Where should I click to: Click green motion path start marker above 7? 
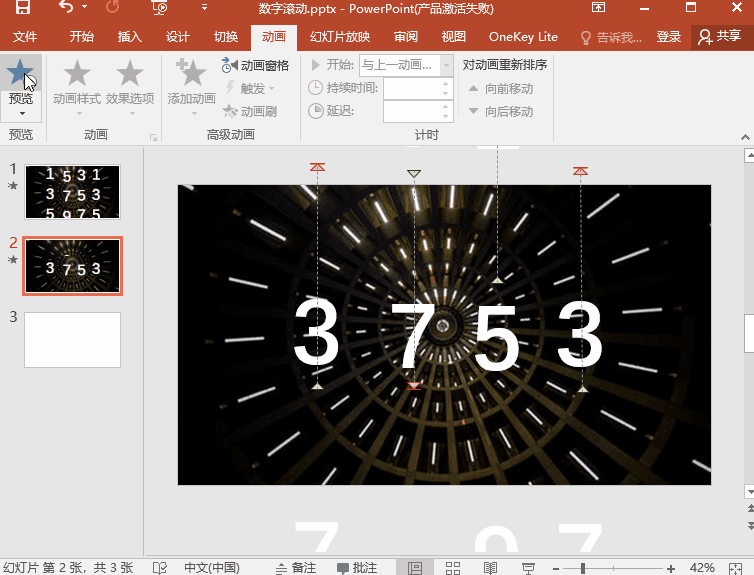tap(414, 173)
